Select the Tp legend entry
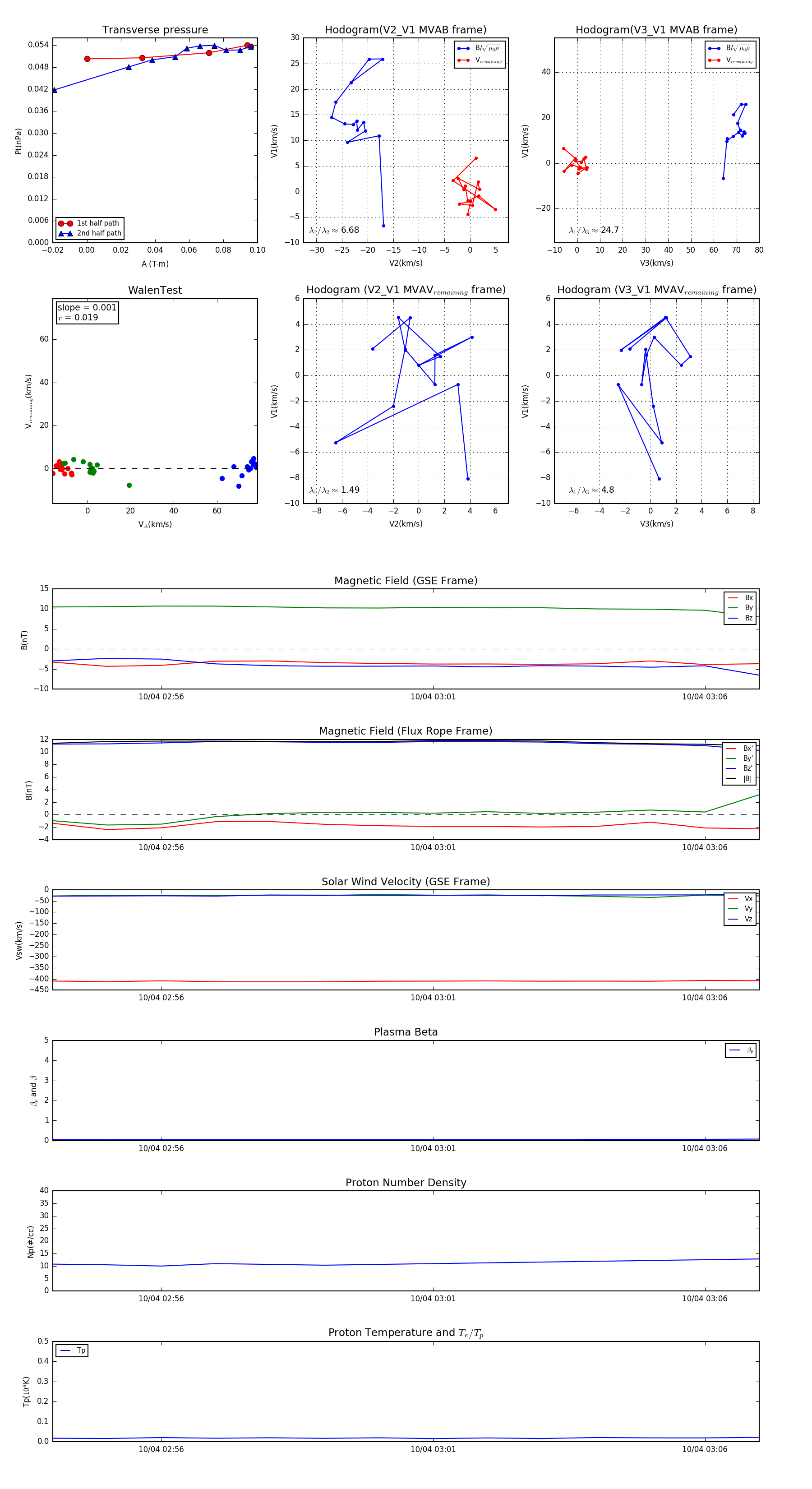The image size is (812, 1489). click(72, 1351)
